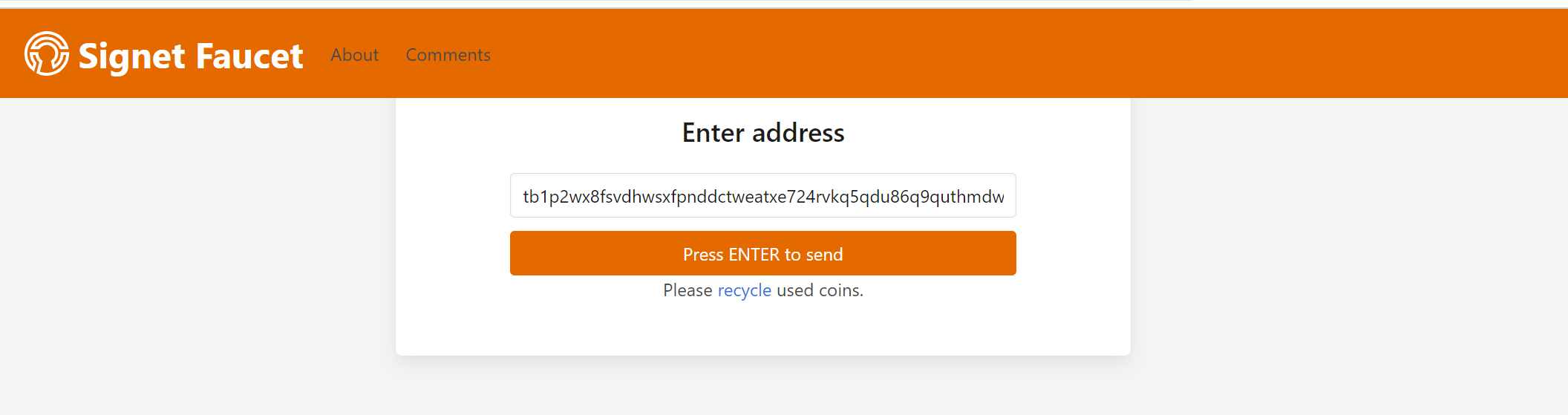Click the "Enter address" heading
The height and width of the screenshot is (415, 1568).
point(762,133)
